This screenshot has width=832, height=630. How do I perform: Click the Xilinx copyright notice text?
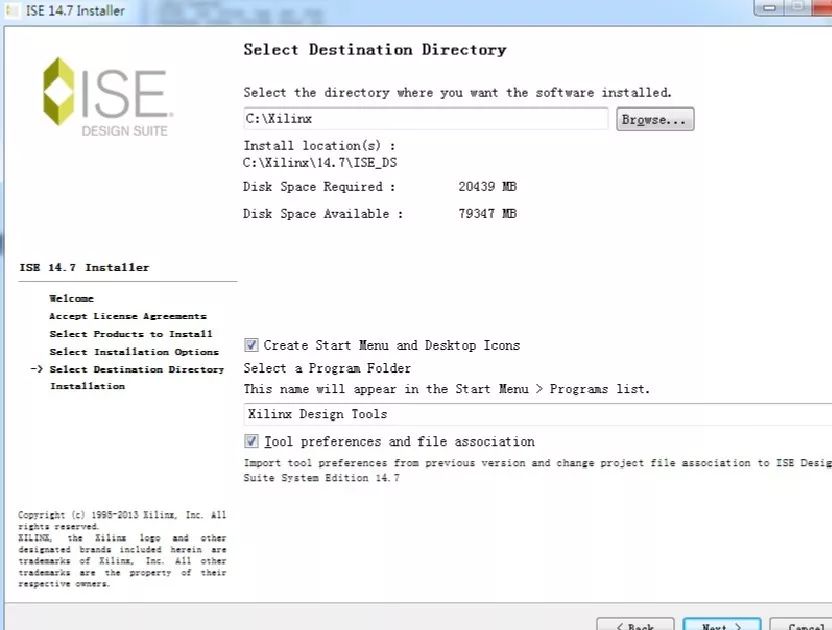click(122, 549)
